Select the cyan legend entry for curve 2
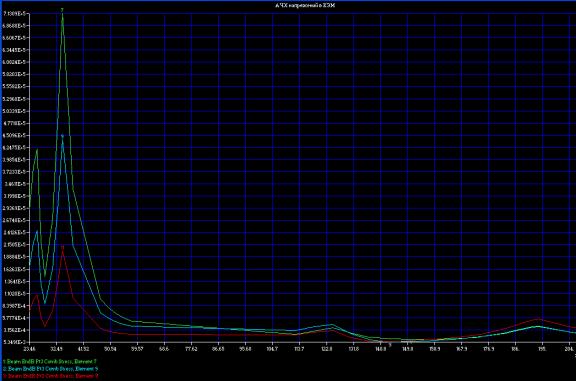This screenshot has height=381, width=576. (x=50, y=369)
